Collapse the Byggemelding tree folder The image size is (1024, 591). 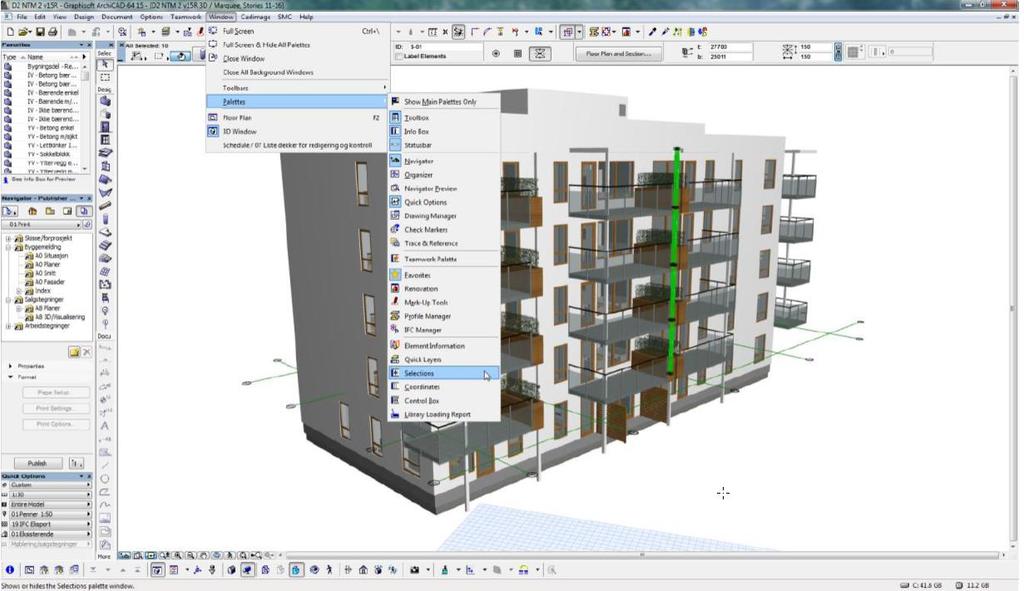8,248
